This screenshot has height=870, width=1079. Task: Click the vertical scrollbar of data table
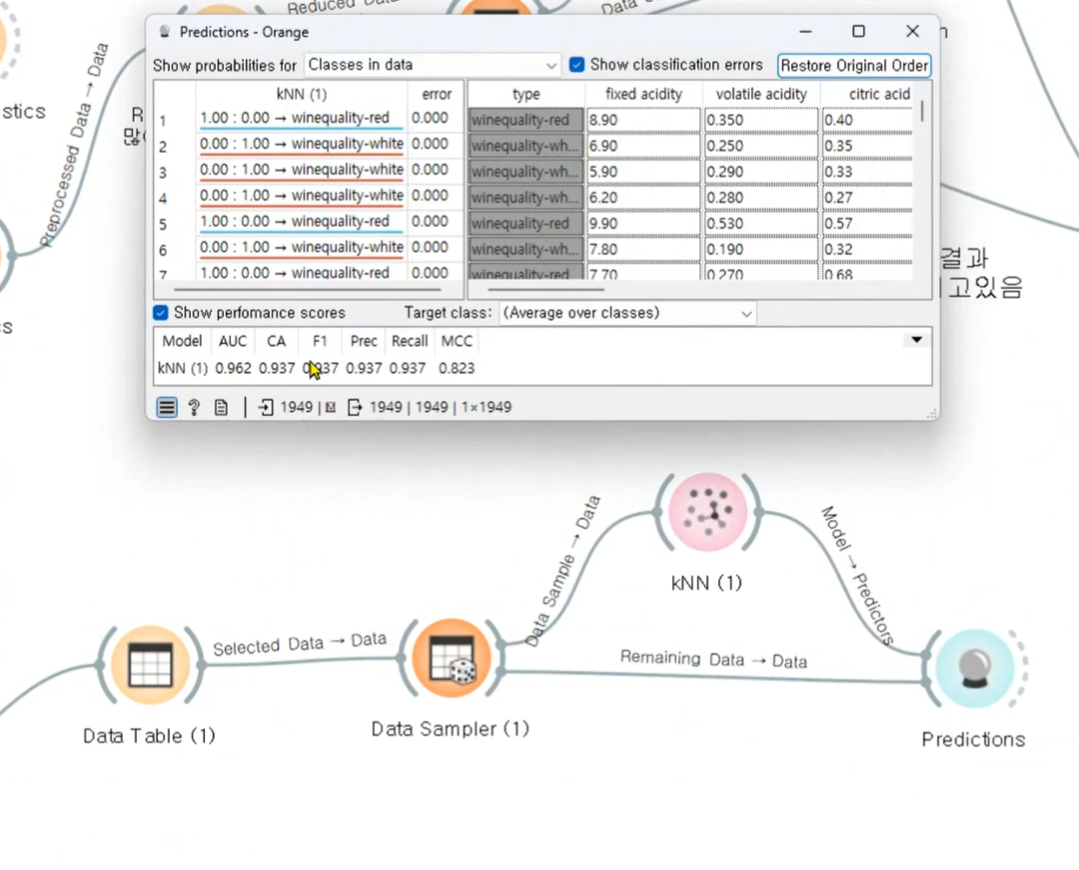922,112
